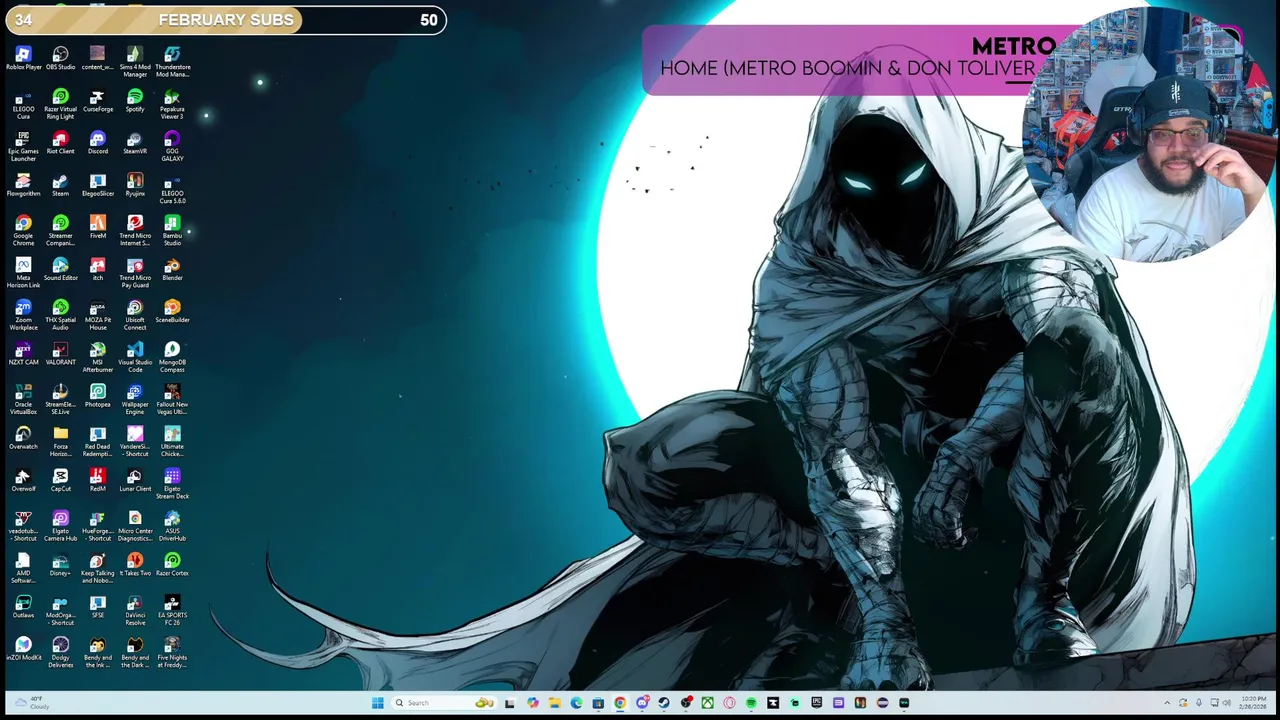Click the webcam overlay thumbnail
The image size is (1280, 720).
1150,135
